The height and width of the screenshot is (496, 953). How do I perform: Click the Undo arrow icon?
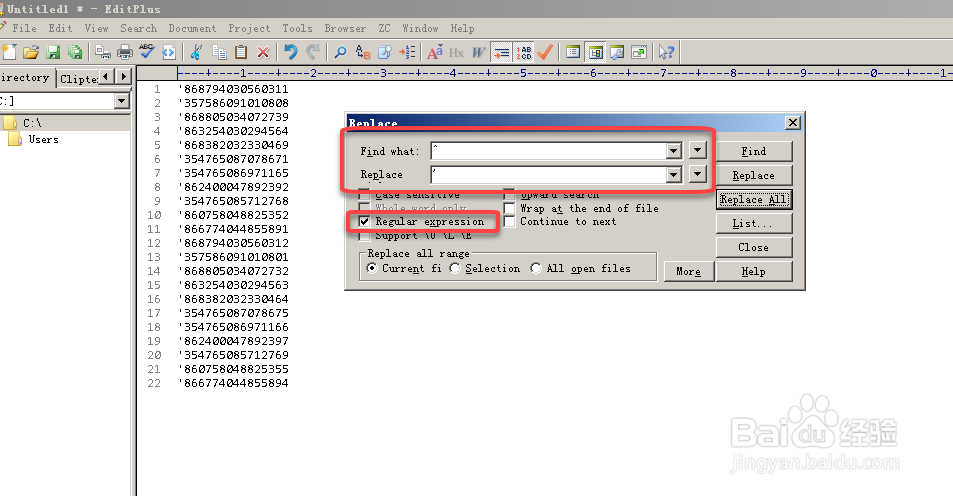(291, 52)
